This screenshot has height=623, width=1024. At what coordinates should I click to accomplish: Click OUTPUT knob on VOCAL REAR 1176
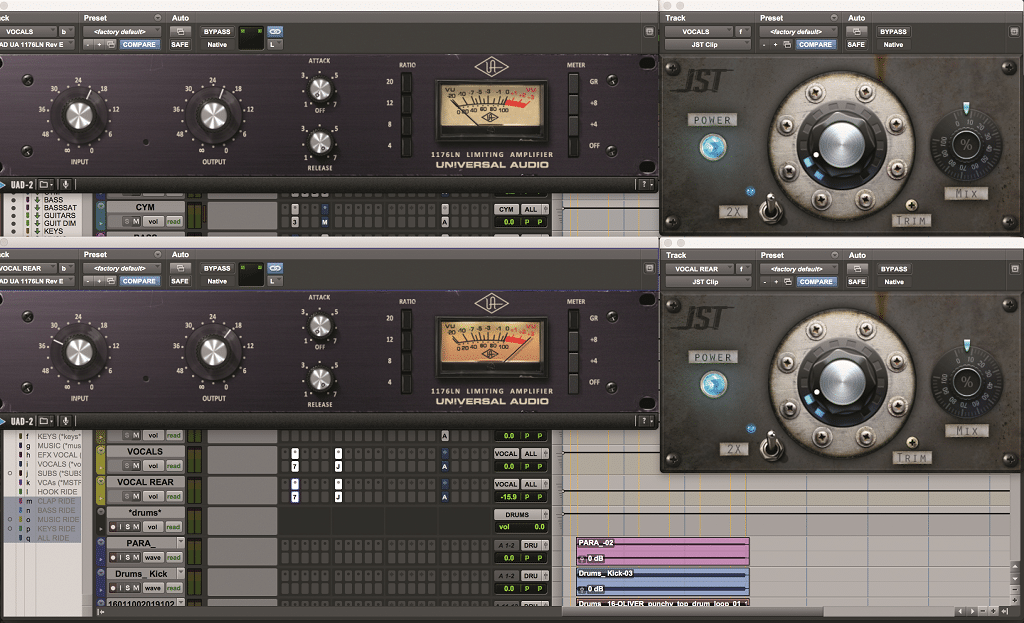214,352
